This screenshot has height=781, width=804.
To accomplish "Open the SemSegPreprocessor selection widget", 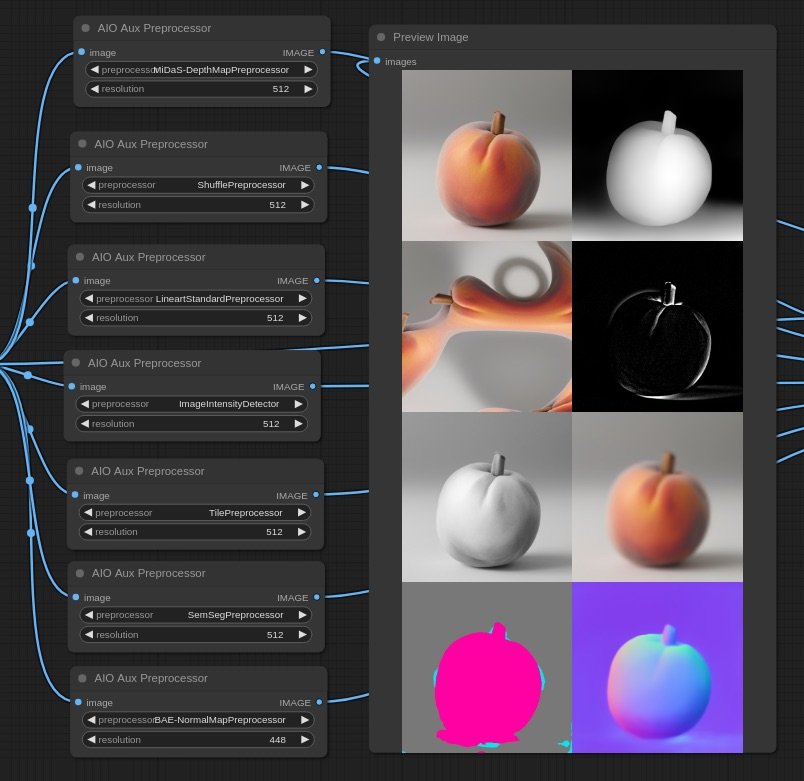I will click(195, 615).
